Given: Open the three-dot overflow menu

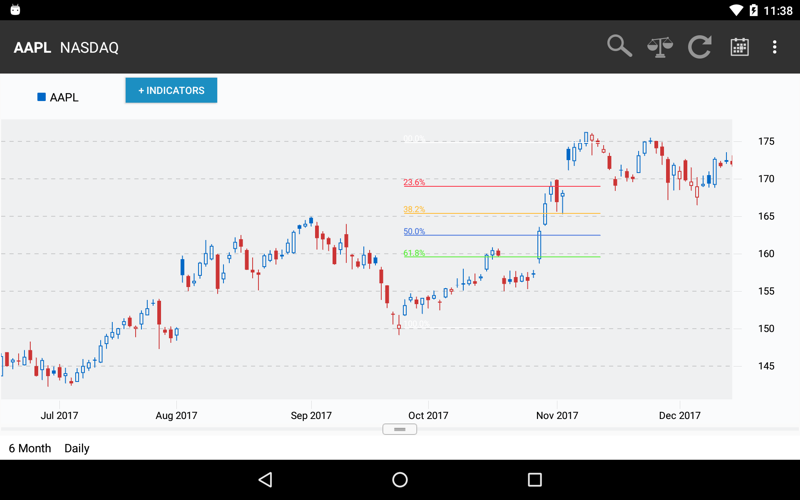Looking at the screenshot, I should [774, 47].
